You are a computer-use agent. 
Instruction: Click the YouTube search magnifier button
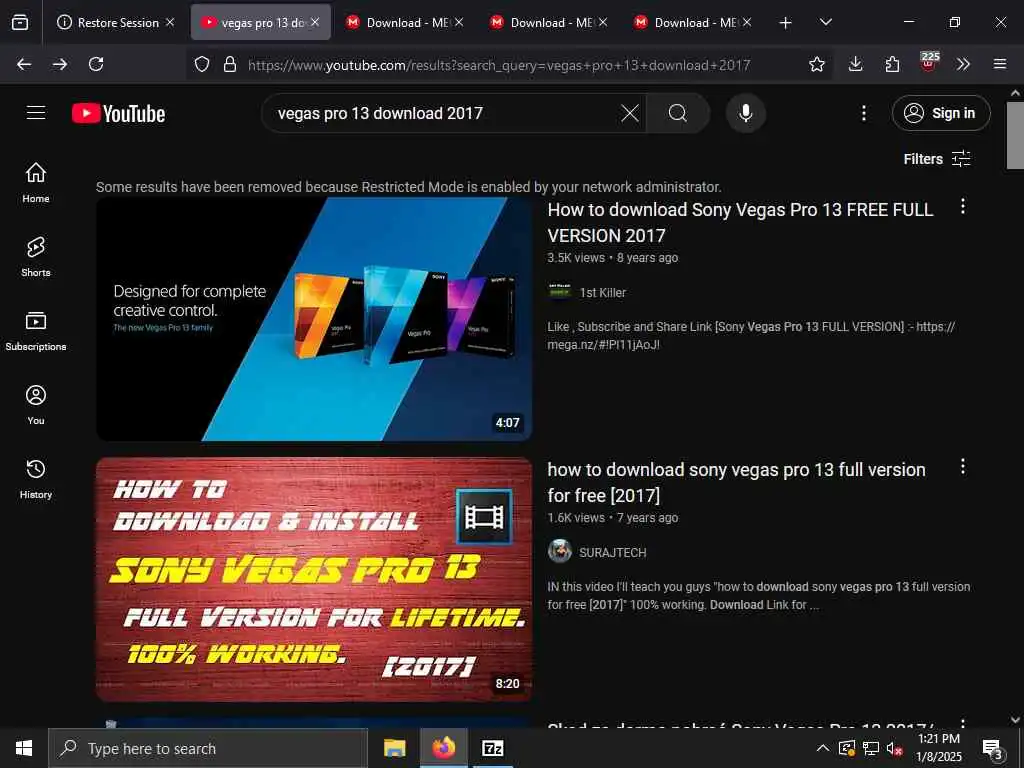point(677,114)
